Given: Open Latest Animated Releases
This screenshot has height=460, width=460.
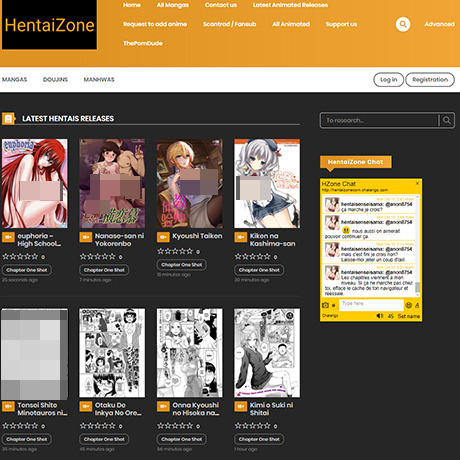Looking at the screenshot, I should pos(290,5).
